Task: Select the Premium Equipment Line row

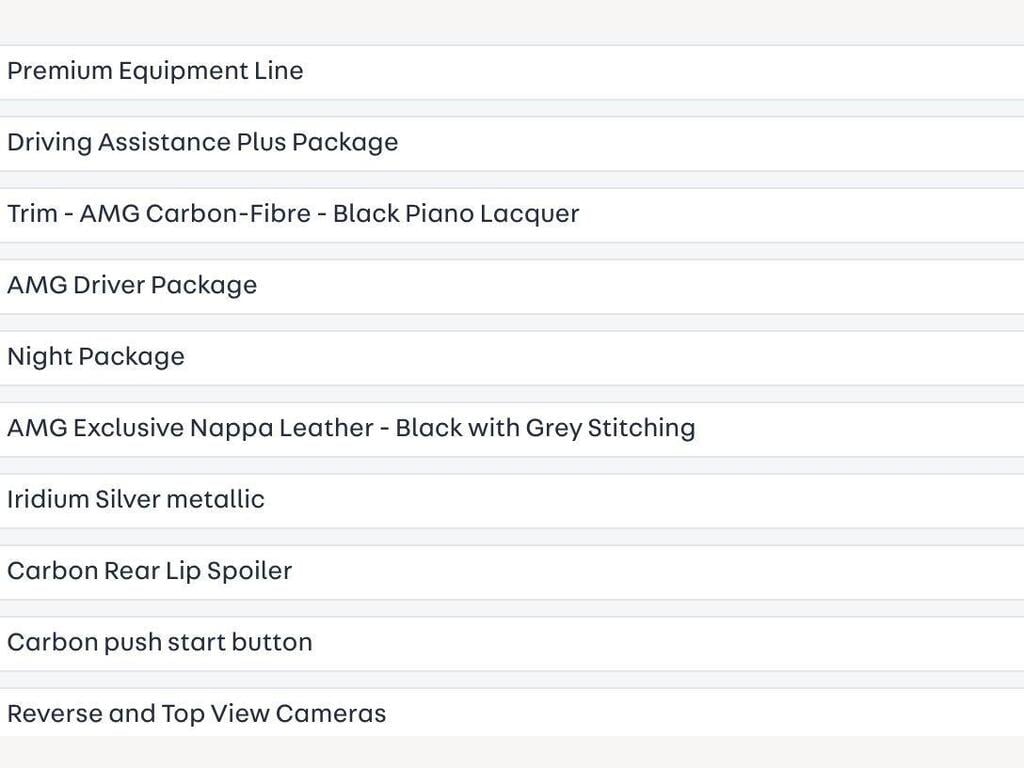Action: click(512, 72)
